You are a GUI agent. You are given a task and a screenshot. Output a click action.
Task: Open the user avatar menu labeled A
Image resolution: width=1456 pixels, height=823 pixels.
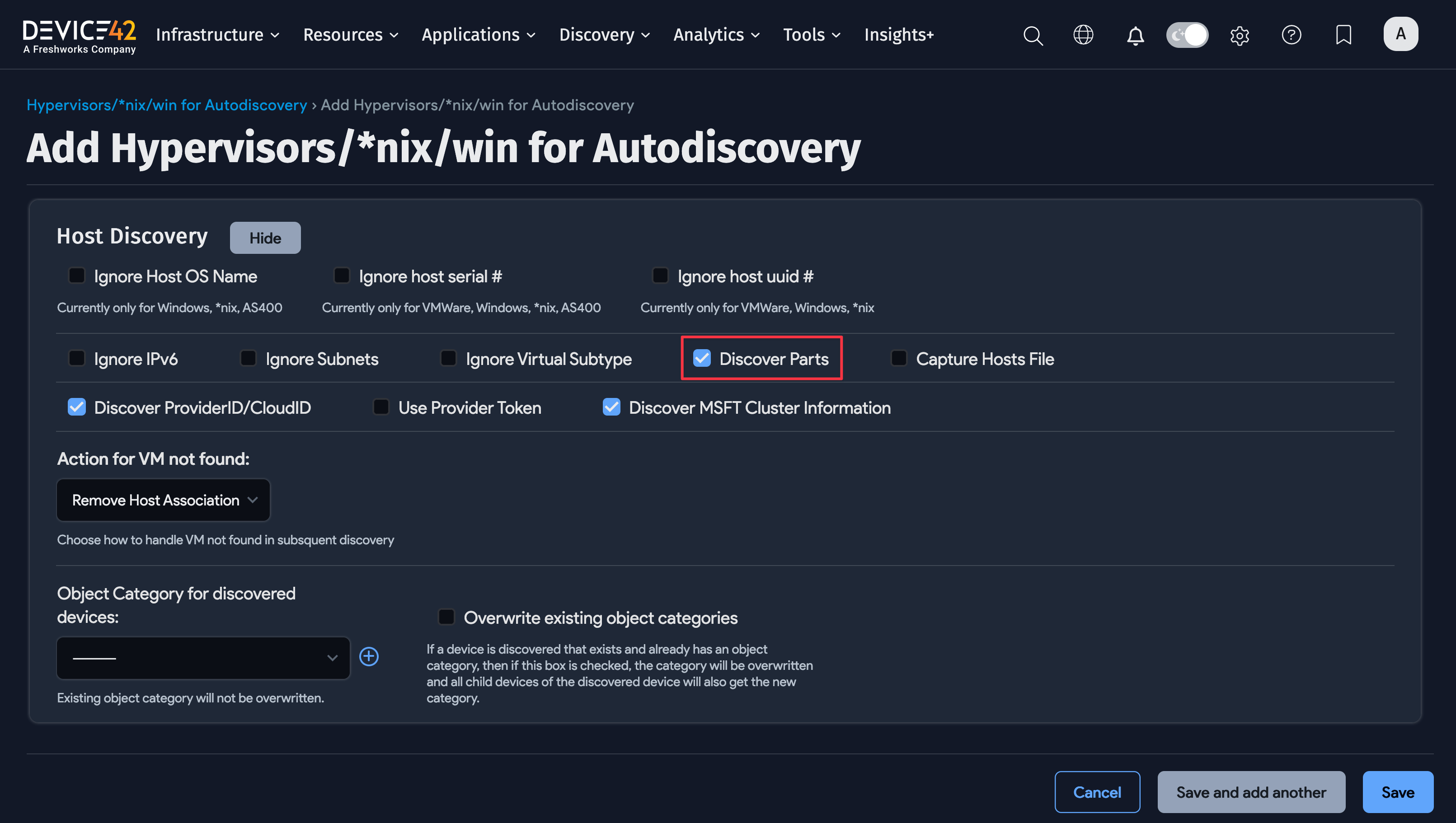coord(1400,33)
